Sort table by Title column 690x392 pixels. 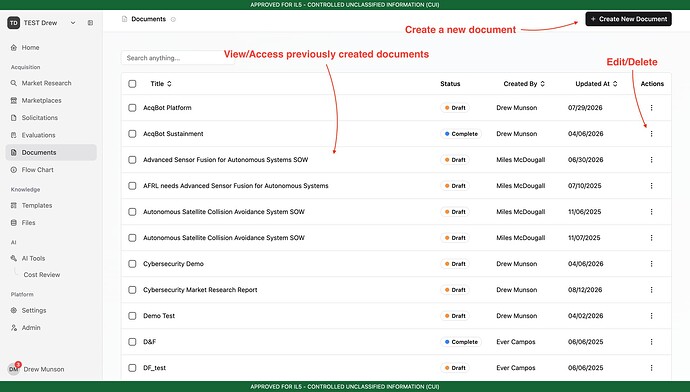click(161, 84)
